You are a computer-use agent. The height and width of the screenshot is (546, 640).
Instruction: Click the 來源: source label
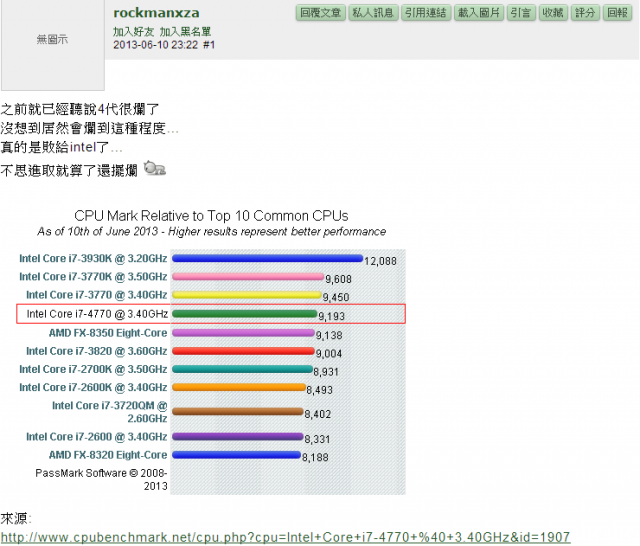click(16, 519)
